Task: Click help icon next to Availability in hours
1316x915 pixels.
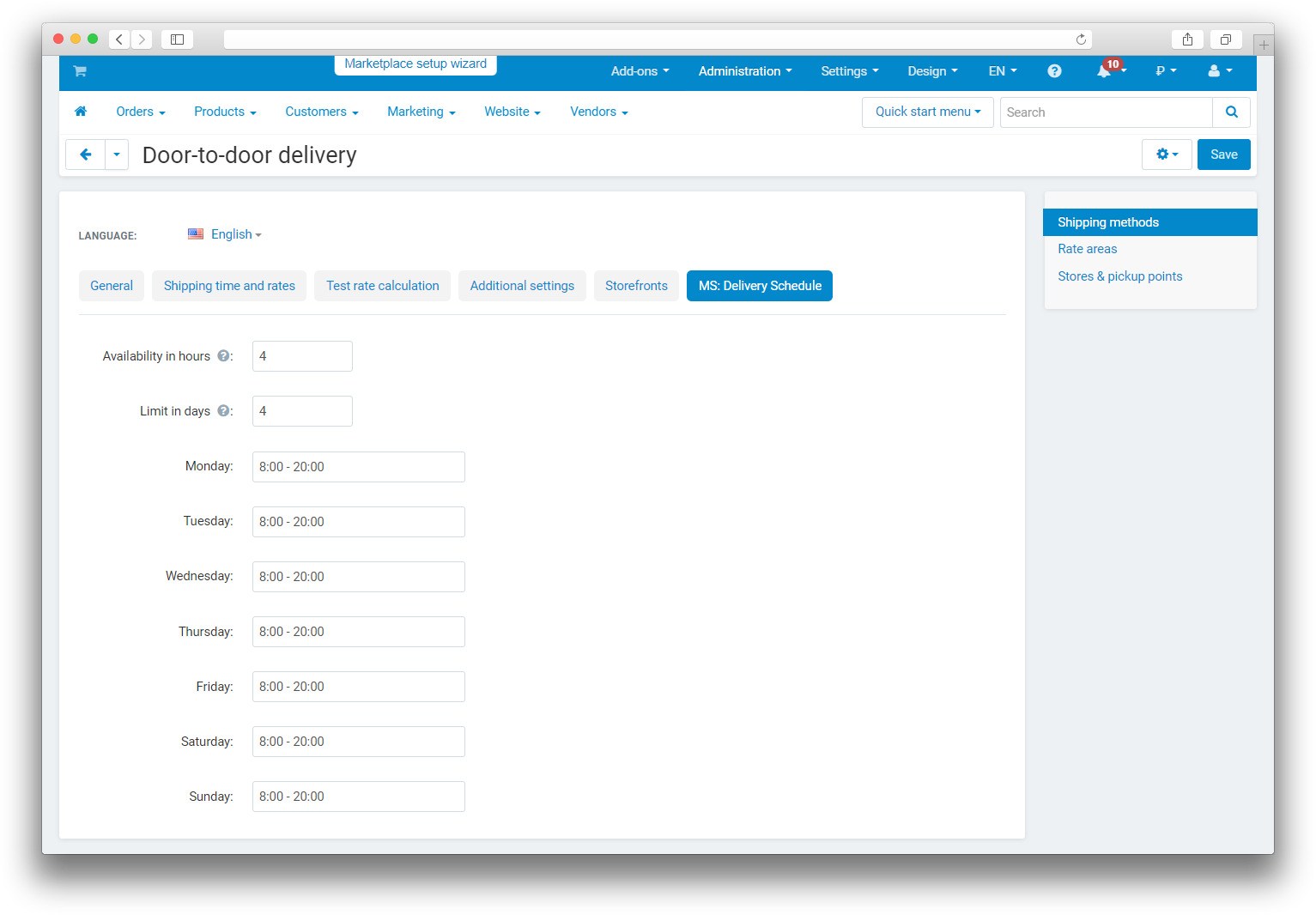Action: [x=223, y=356]
